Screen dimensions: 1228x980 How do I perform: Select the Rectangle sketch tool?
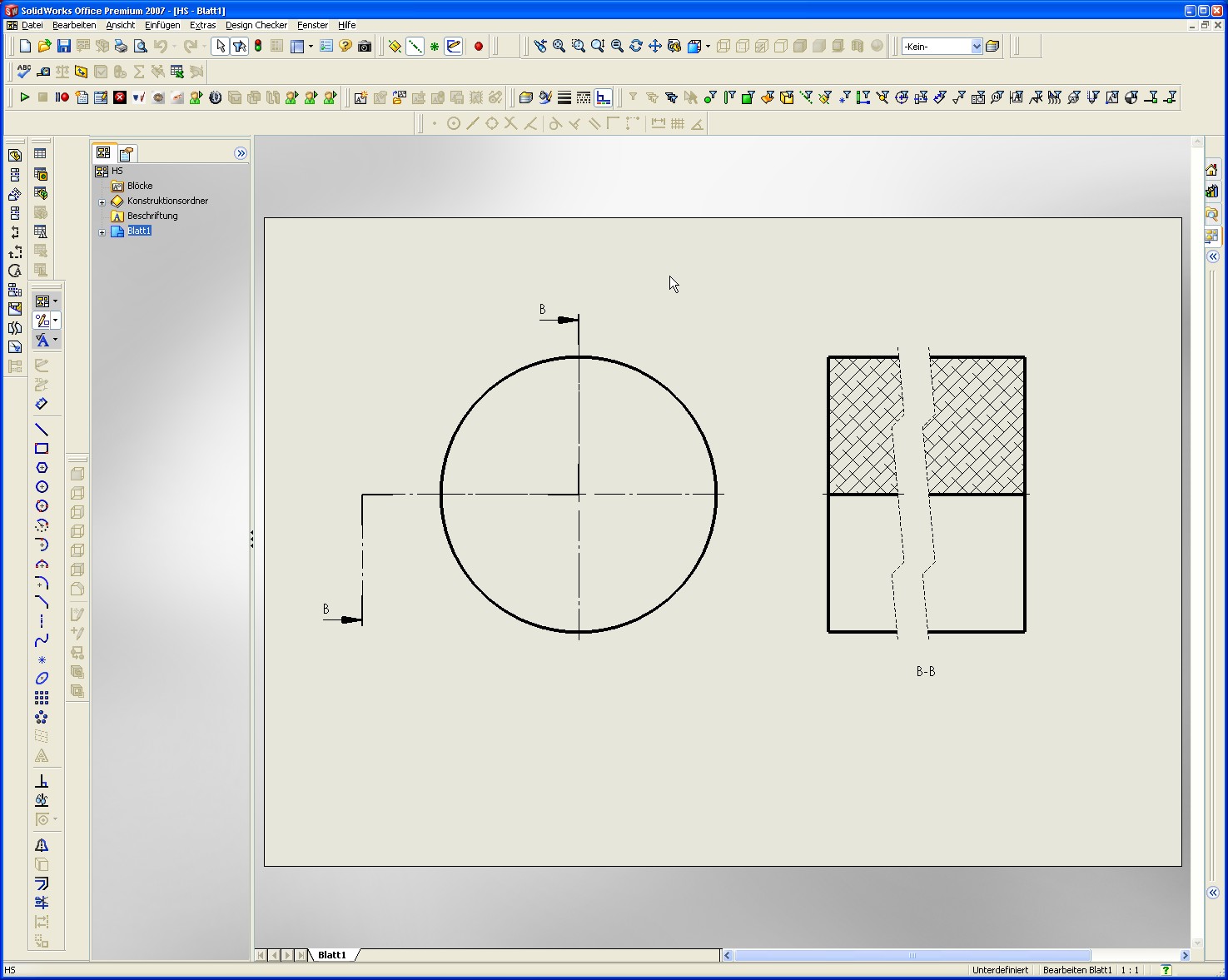coord(41,448)
